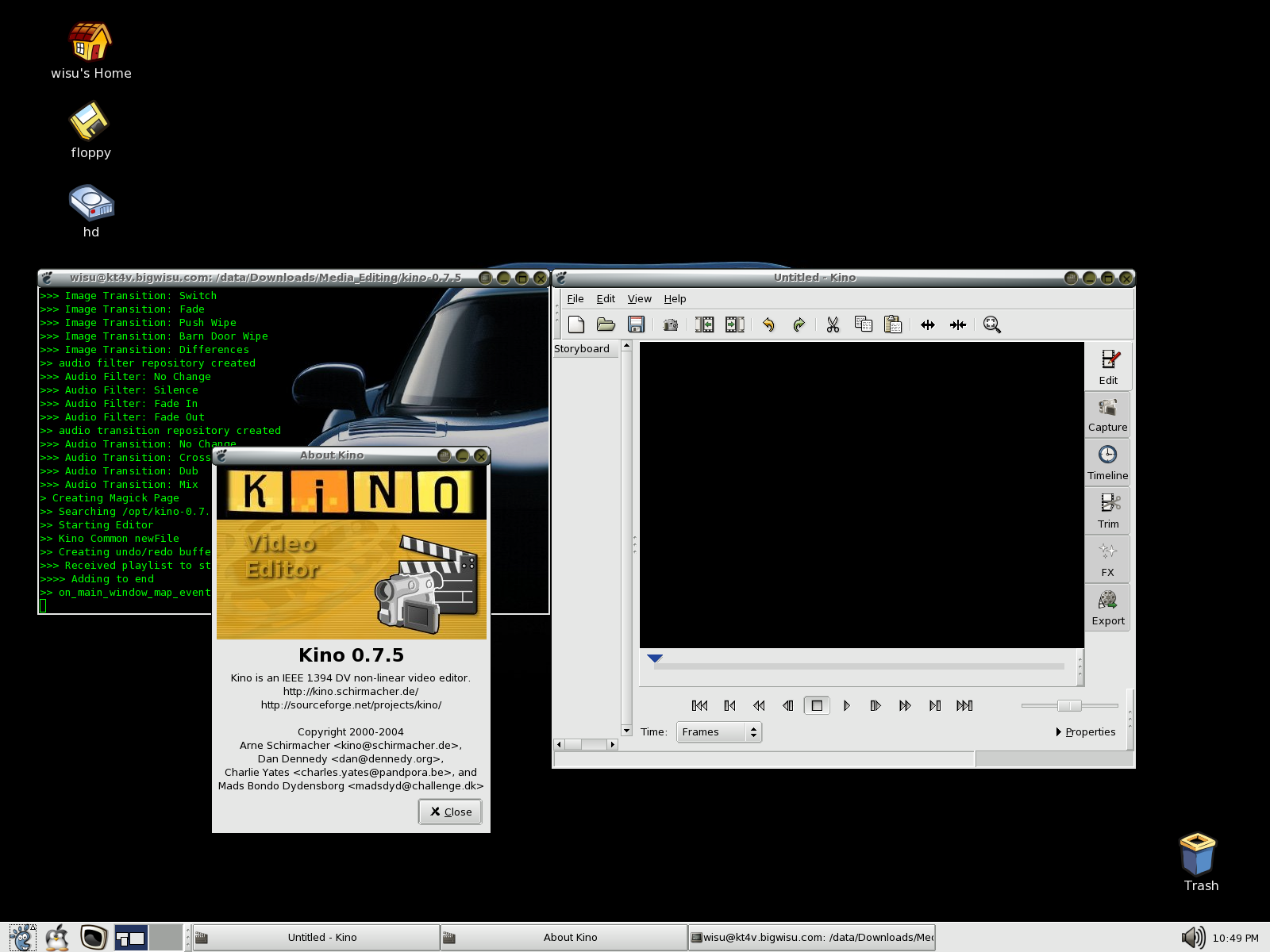
Task: Click storyboard horizontal scrollbar left arrow
Action: (559, 744)
